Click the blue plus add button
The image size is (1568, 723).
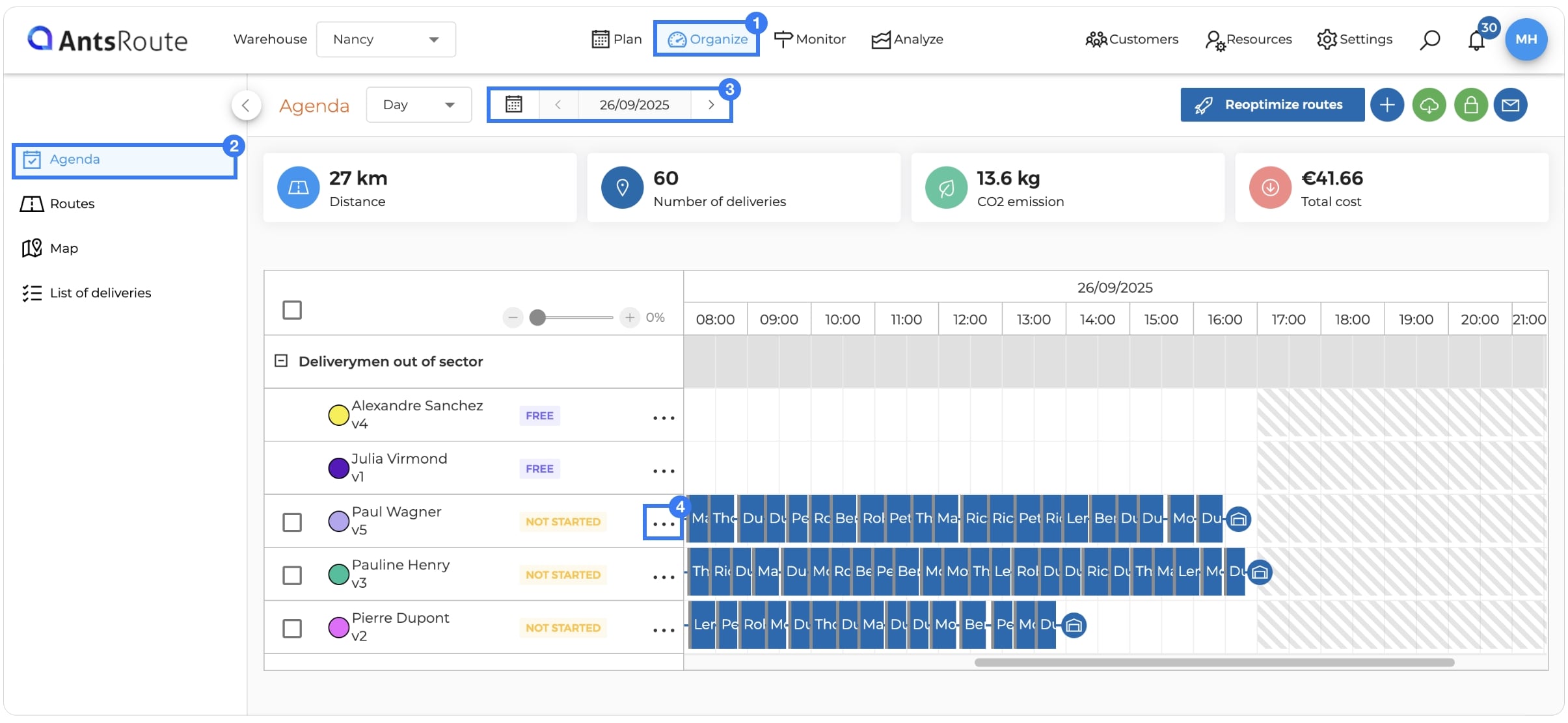click(1386, 105)
